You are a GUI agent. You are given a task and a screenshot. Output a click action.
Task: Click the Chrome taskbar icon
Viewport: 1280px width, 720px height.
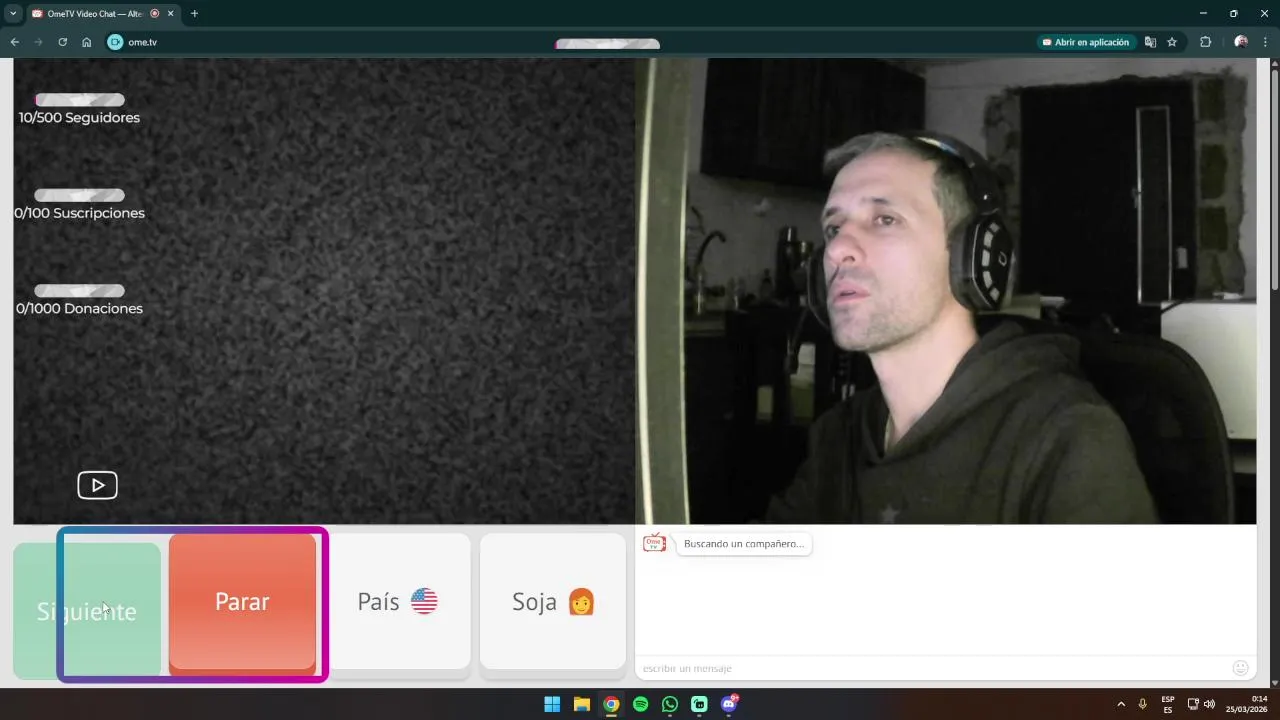[x=611, y=704]
